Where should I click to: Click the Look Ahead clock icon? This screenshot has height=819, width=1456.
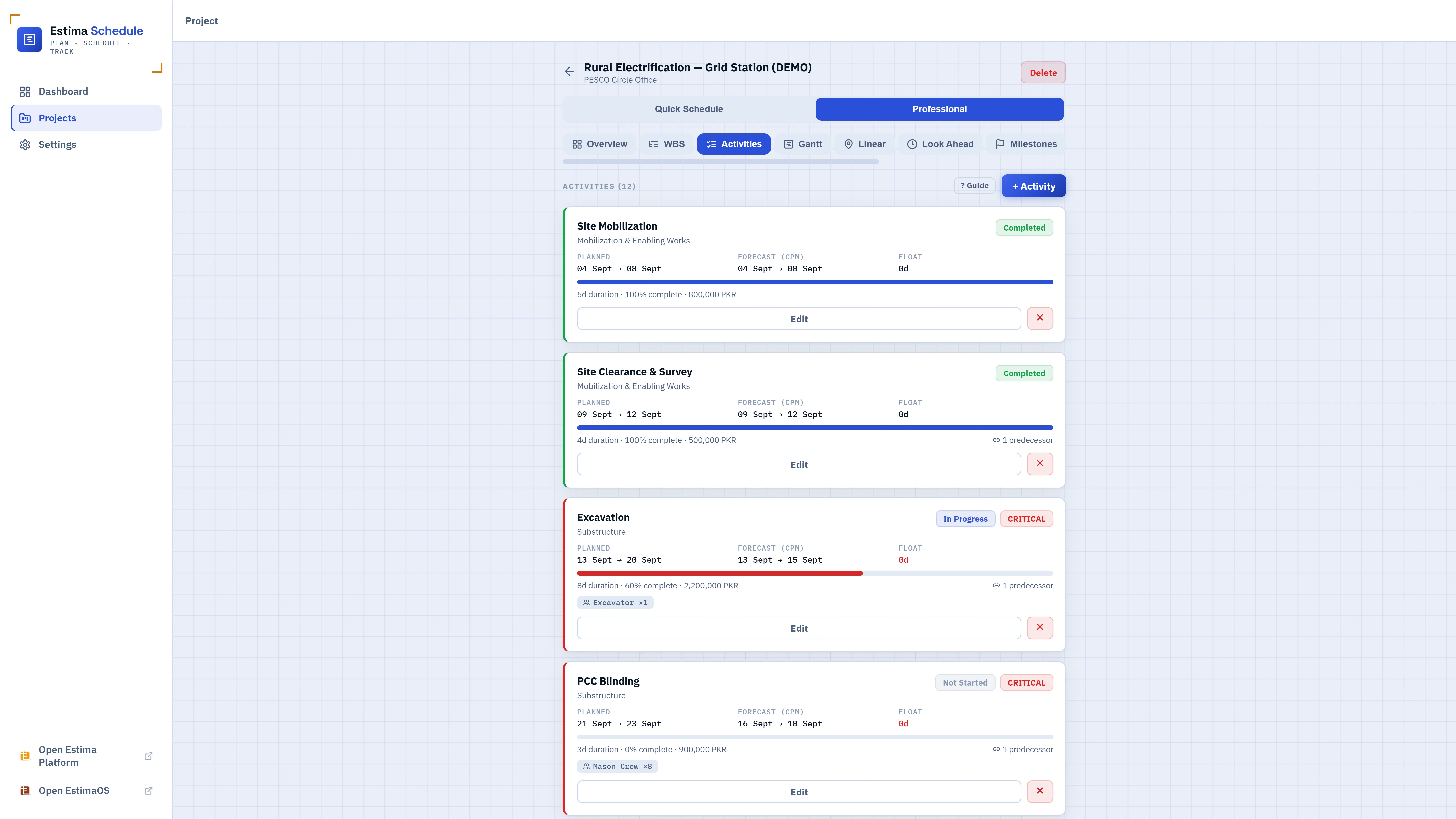[912, 144]
